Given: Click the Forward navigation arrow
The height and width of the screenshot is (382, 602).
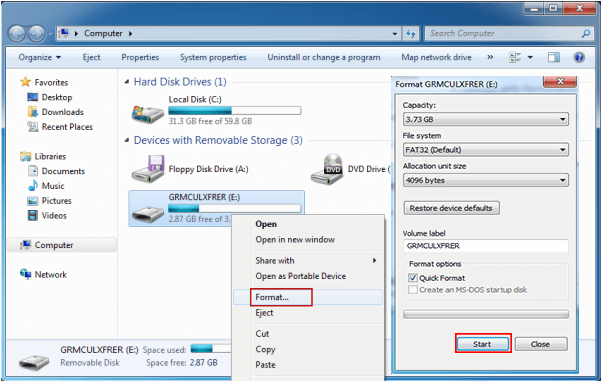Looking at the screenshot, I should [37, 34].
